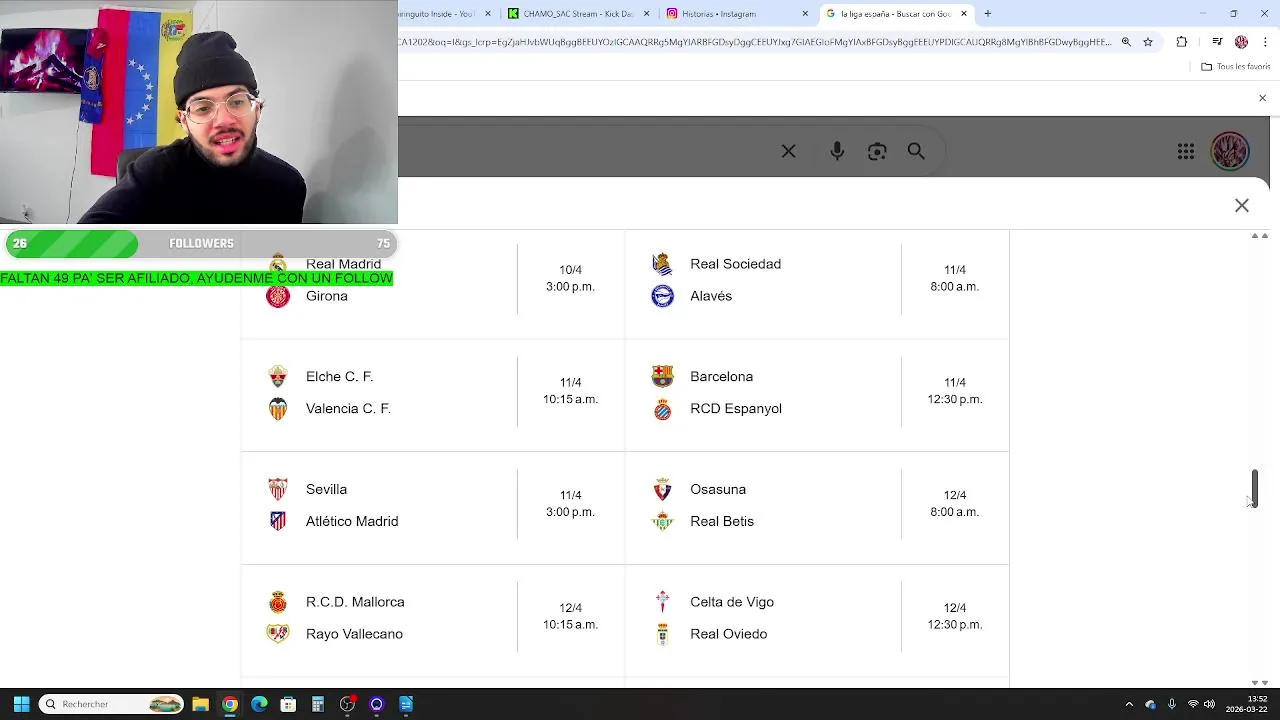Open OBS Studio from the taskbar

coord(347,704)
